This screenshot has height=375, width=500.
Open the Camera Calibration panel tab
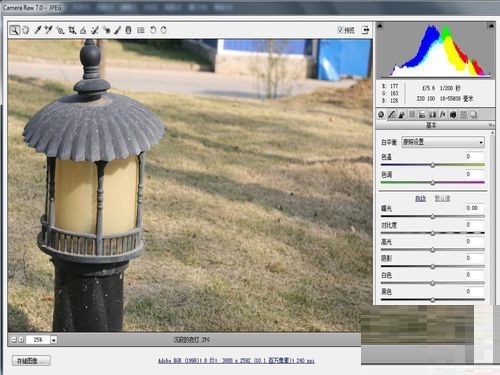[x=453, y=115]
